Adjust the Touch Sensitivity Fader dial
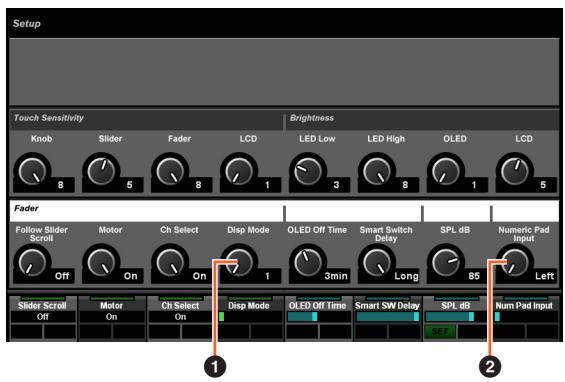The image size is (565, 382). pos(170,171)
